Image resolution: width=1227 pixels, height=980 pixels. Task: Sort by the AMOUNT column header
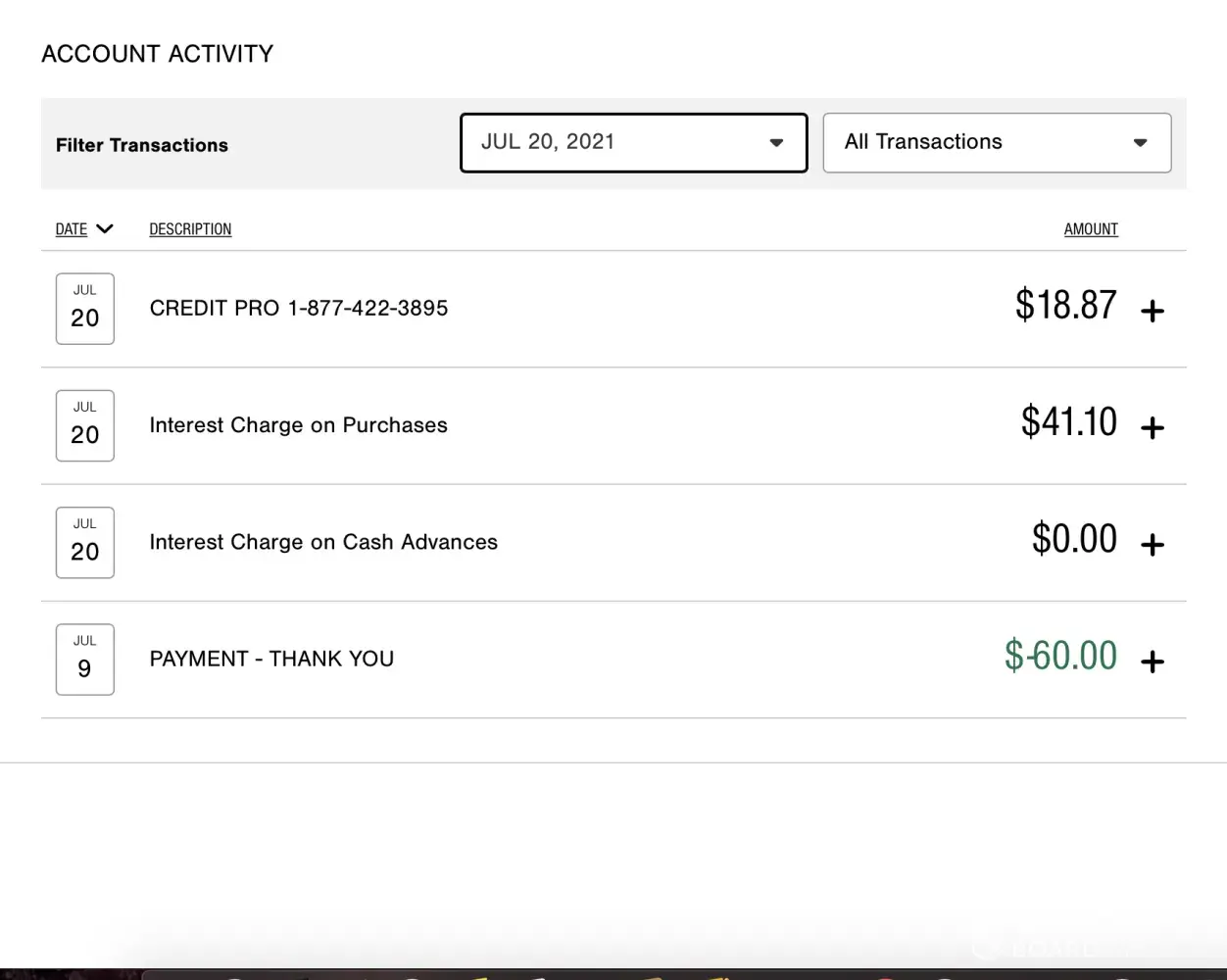click(1091, 229)
